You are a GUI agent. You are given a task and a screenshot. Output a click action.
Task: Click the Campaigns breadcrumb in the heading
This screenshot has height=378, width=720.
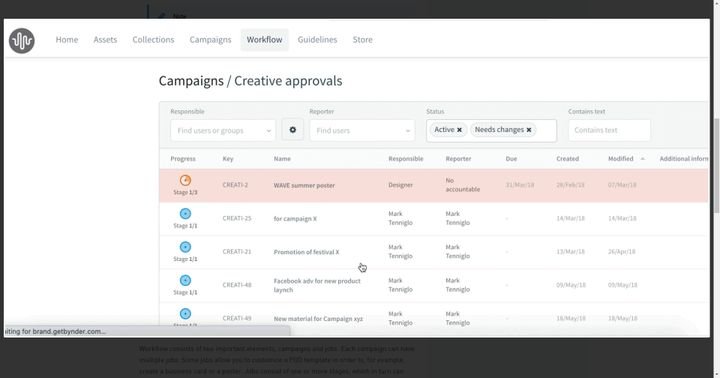coord(191,81)
